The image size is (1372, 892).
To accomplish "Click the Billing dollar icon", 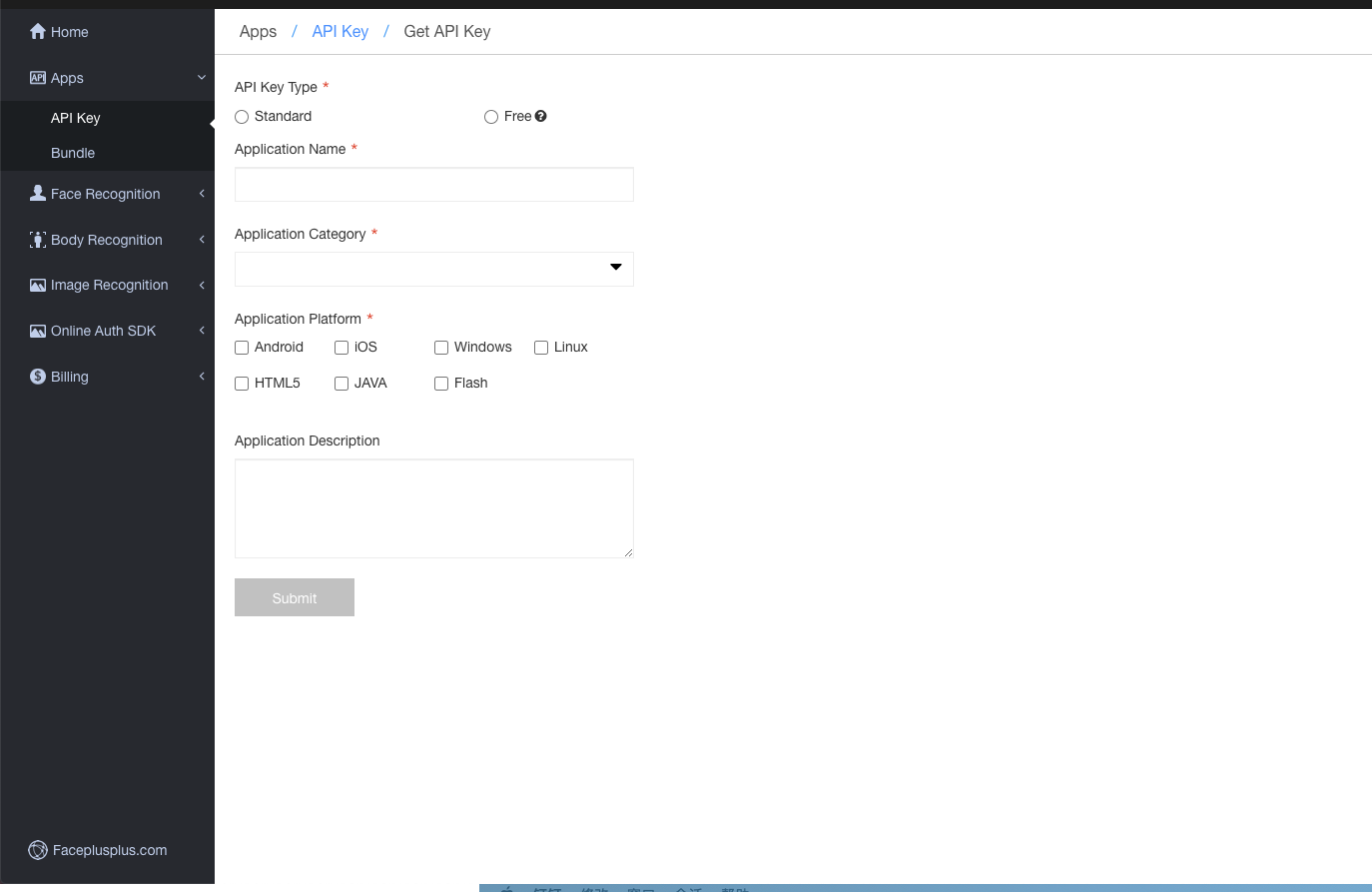I will [x=38, y=377].
